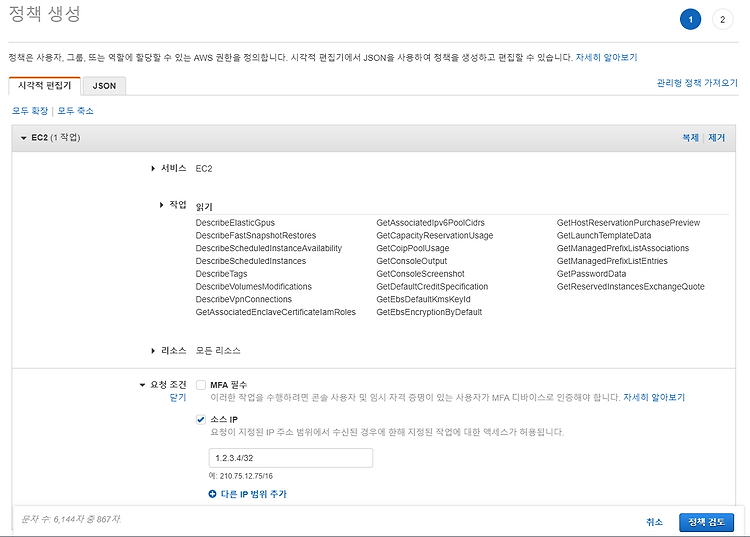Expand the 리소스 row
The width and height of the screenshot is (750, 537).
click(x=153, y=351)
